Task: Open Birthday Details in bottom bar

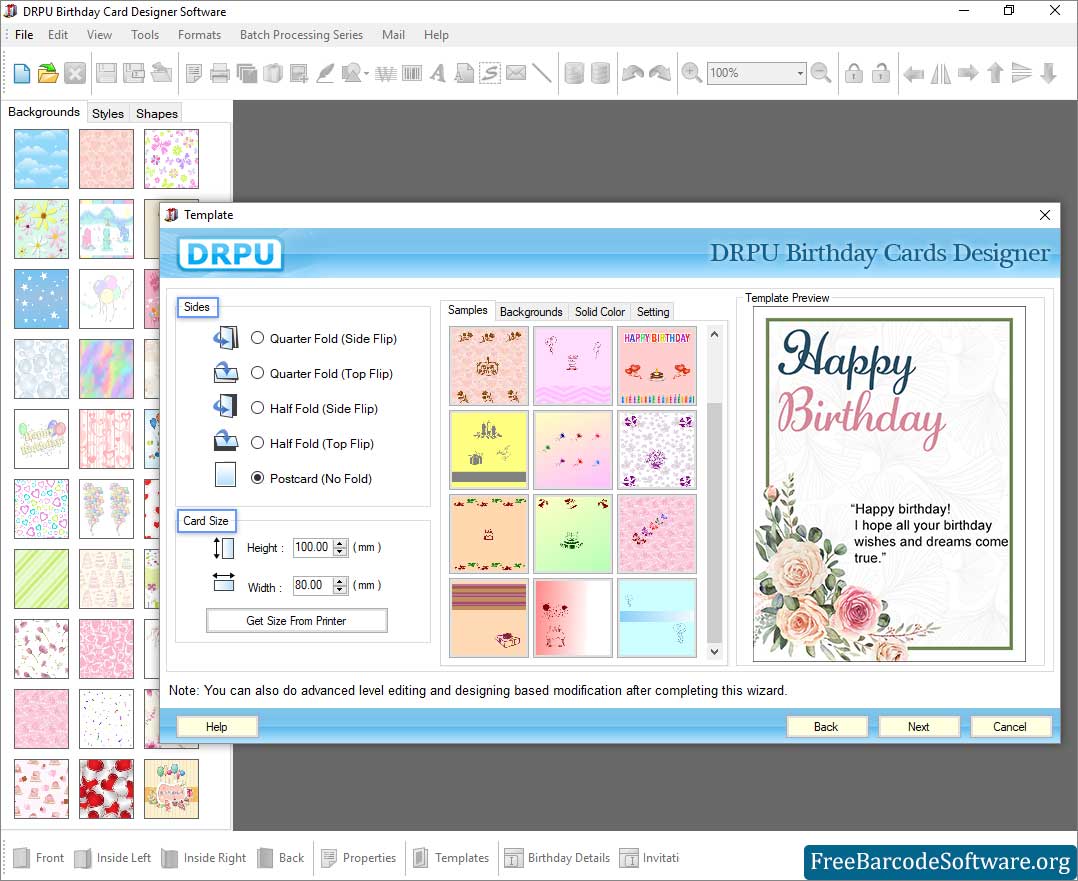Action: click(557, 858)
